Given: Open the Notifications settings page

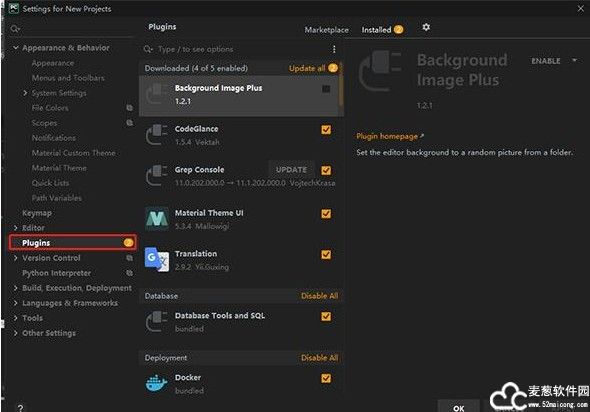Looking at the screenshot, I should 53,138.
